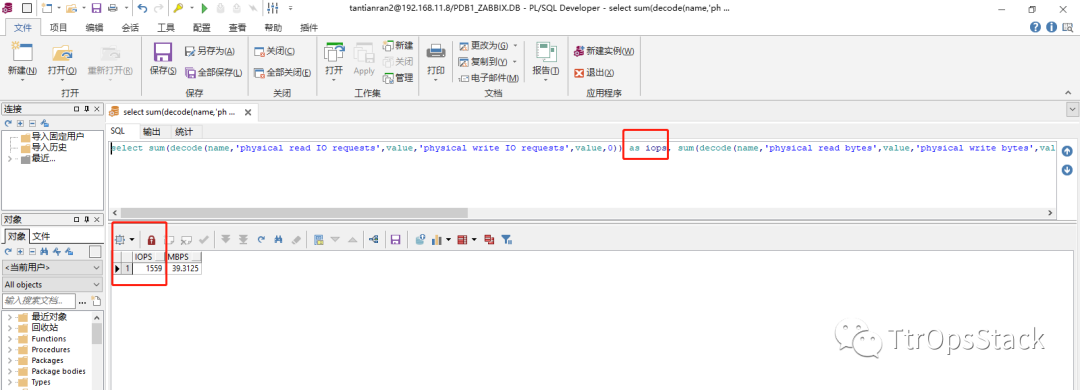Screen dimensions: 1080x390
Task: Toggle the float button of the 对象 panel
Action: (76, 219)
